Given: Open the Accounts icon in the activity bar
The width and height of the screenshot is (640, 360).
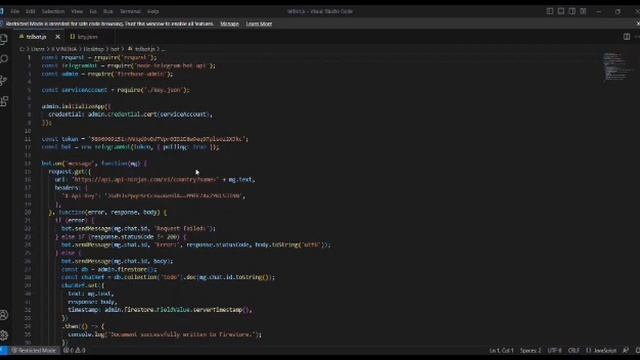Looking at the screenshot, I should coord(4,315).
